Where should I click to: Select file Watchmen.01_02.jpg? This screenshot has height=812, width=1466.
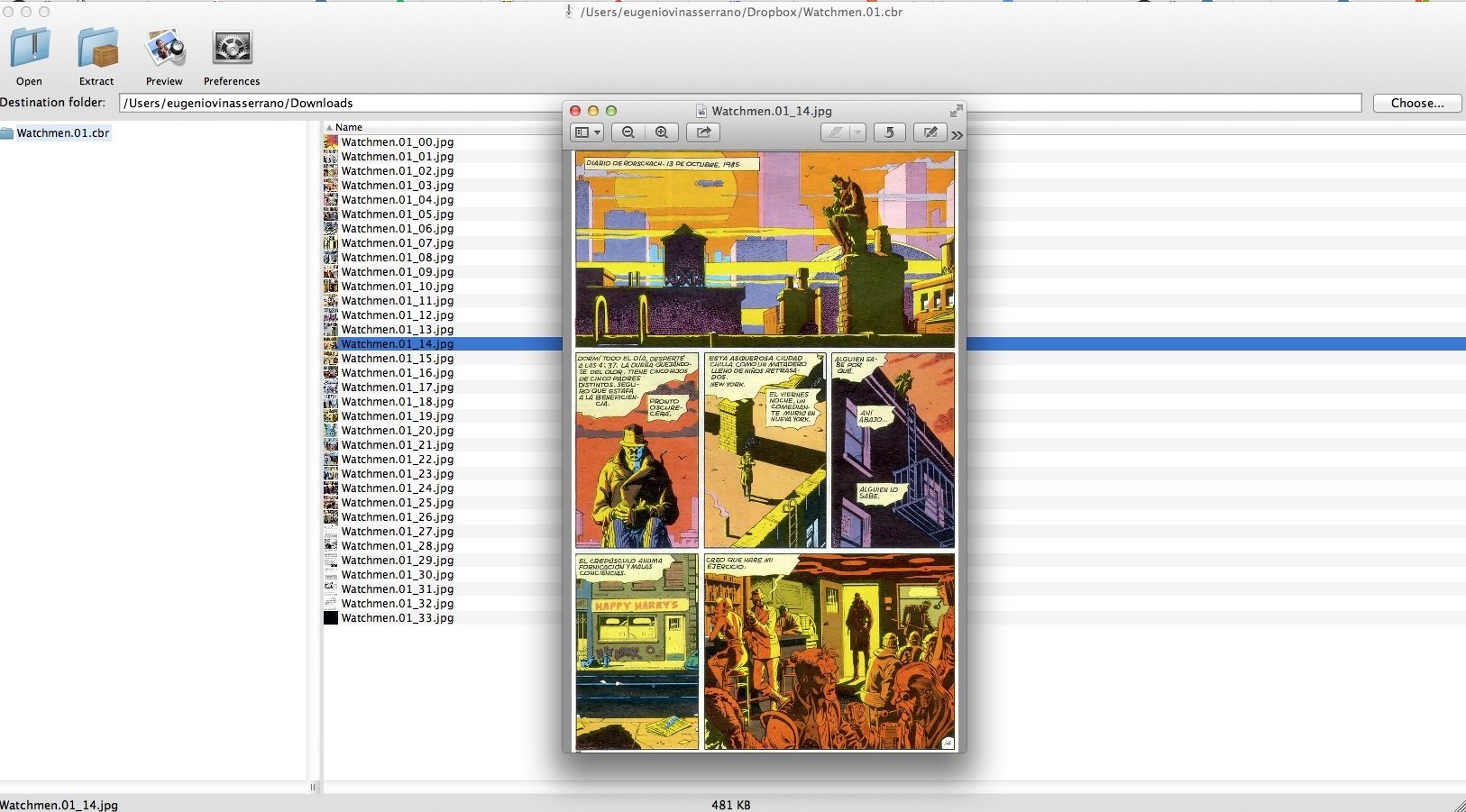[398, 170]
